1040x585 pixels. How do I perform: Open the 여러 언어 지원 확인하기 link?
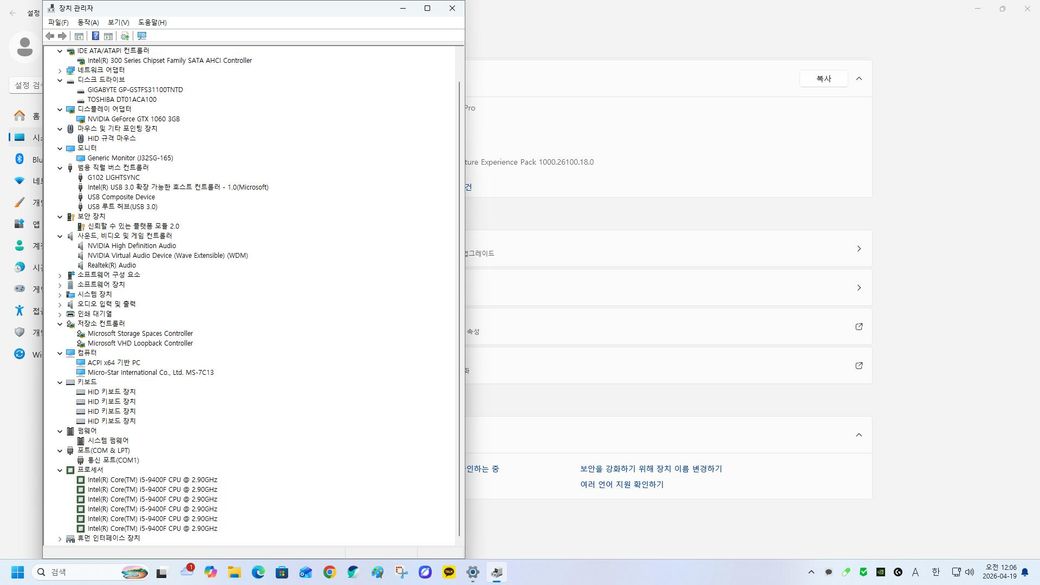[621, 485]
